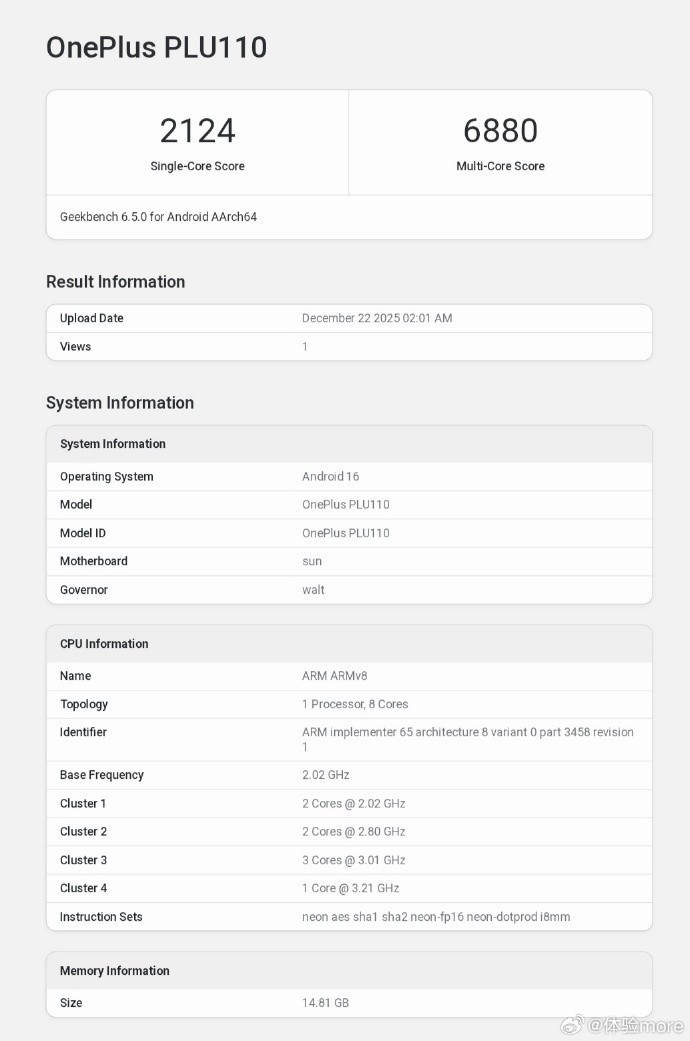Click the Weibo logo watermark icon
This screenshot has height=1041, width=690.
(x=571, y=1024)
